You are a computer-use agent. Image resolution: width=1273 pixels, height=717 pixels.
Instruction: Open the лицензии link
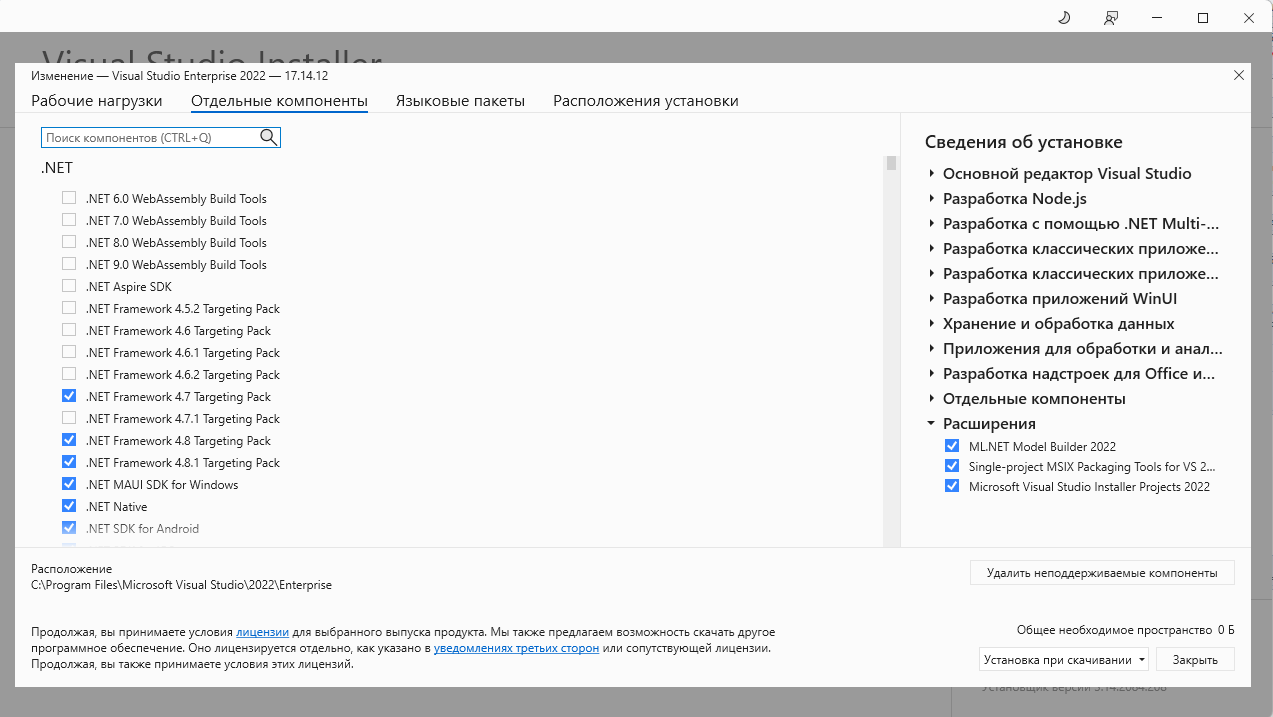coord(263,632)
